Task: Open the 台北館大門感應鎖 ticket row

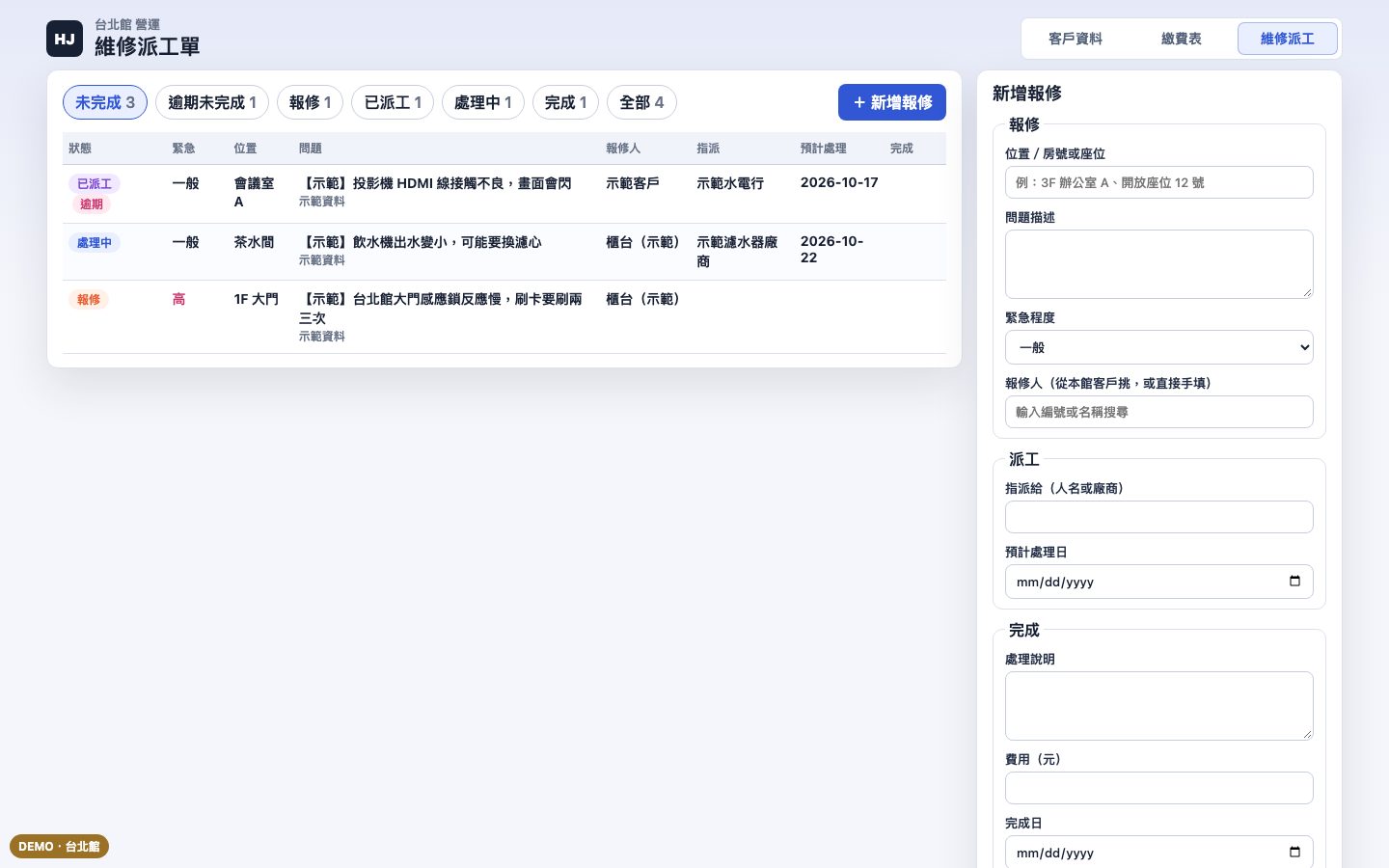Action: coord(504,317)
